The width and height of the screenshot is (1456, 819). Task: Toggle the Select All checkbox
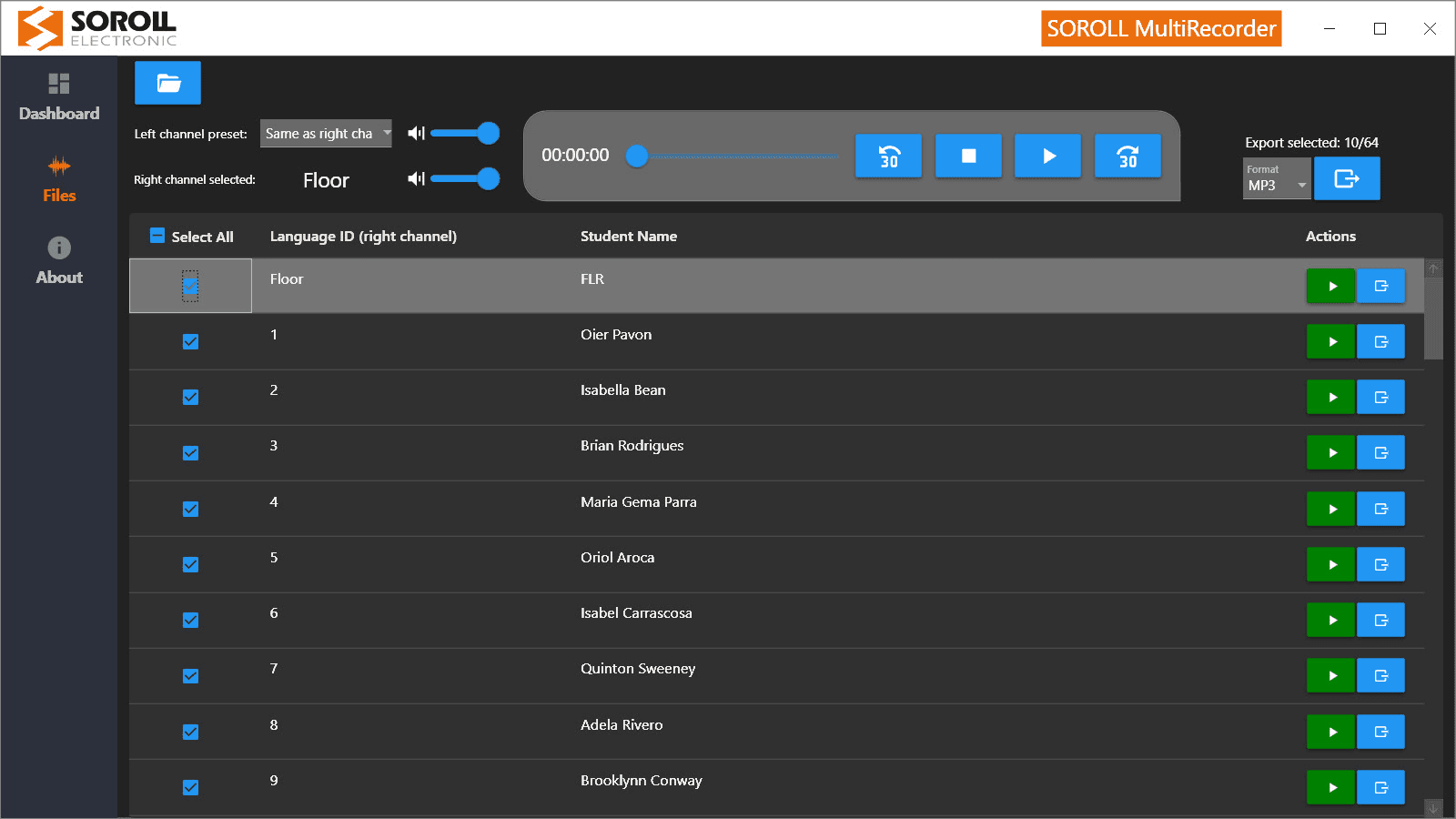(x=157, y=236)
